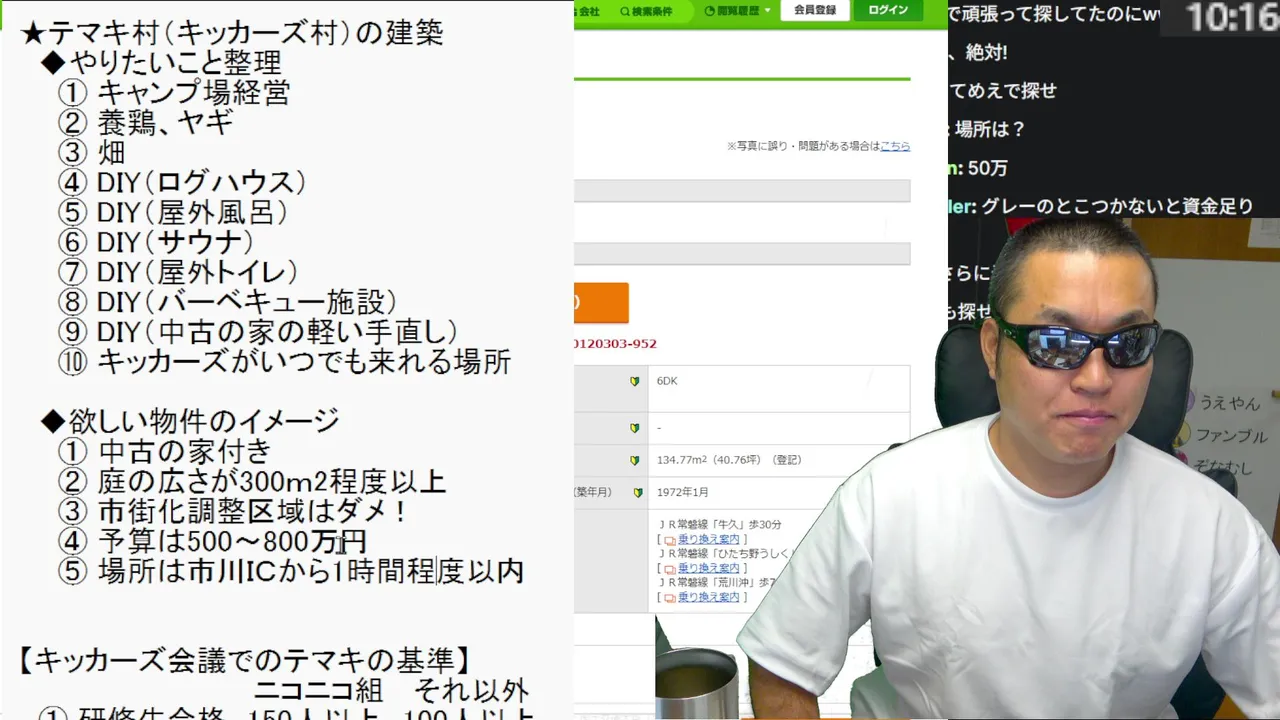Click transfer icon under 牛久 station line
The height and width of the screenshot is (720, 1280).
pyautogui.click(x=669, y=540)
